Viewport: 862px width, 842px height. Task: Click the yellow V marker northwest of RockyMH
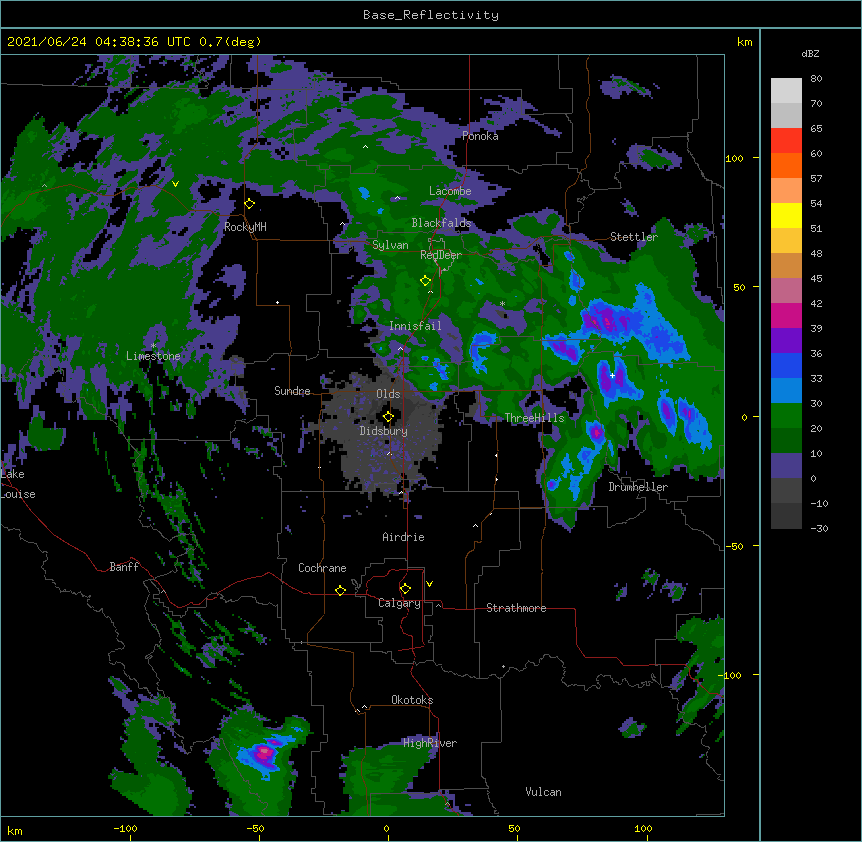tap(175, 184)
